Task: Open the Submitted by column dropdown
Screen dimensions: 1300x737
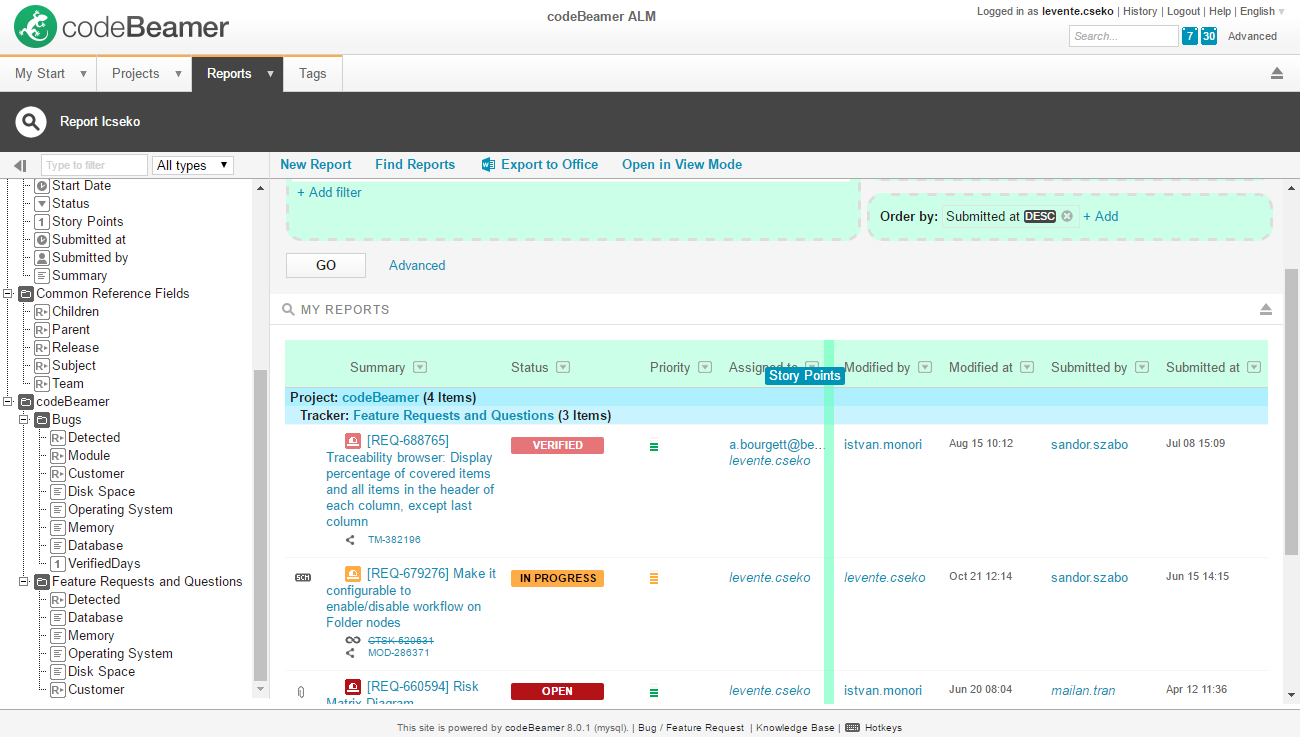Action: click(x=1142, y=367)
